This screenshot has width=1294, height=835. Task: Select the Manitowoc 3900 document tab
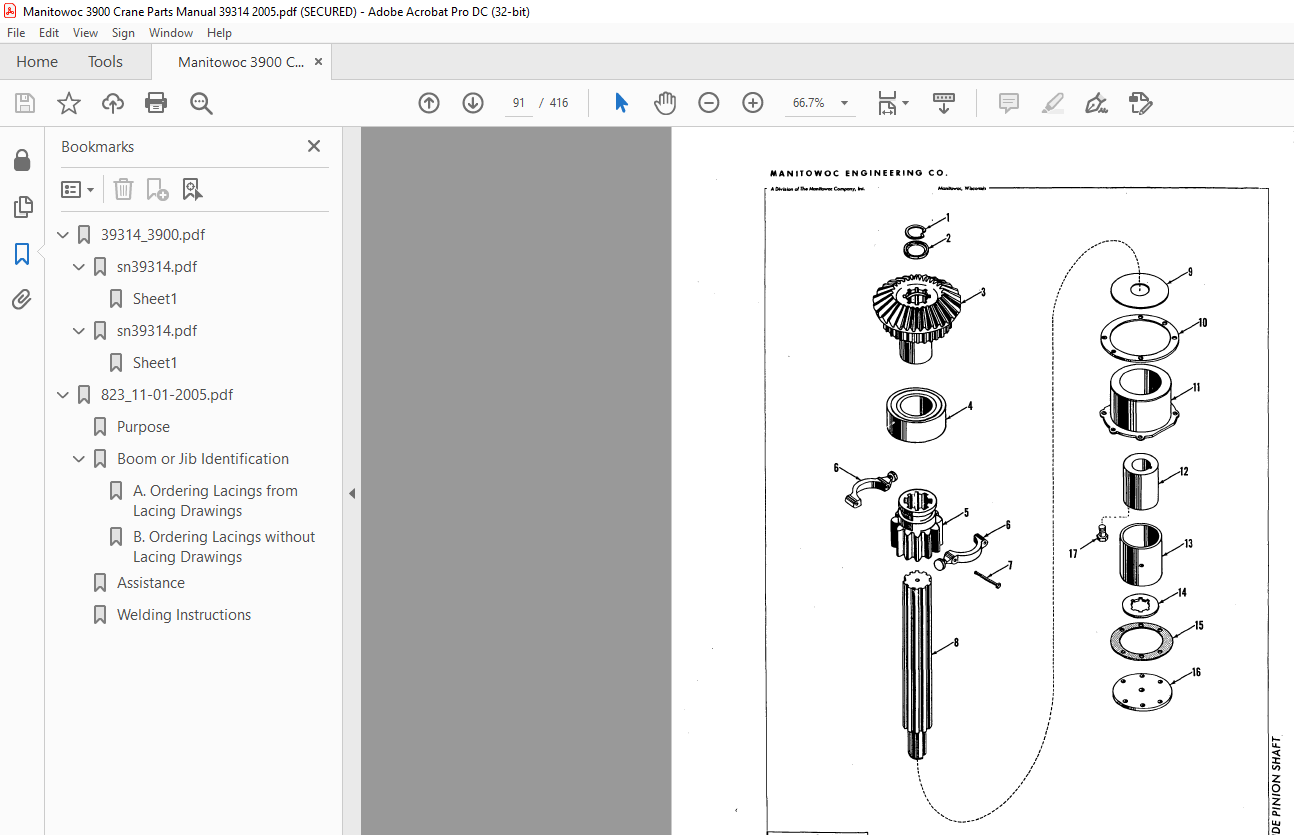[241, 62]
